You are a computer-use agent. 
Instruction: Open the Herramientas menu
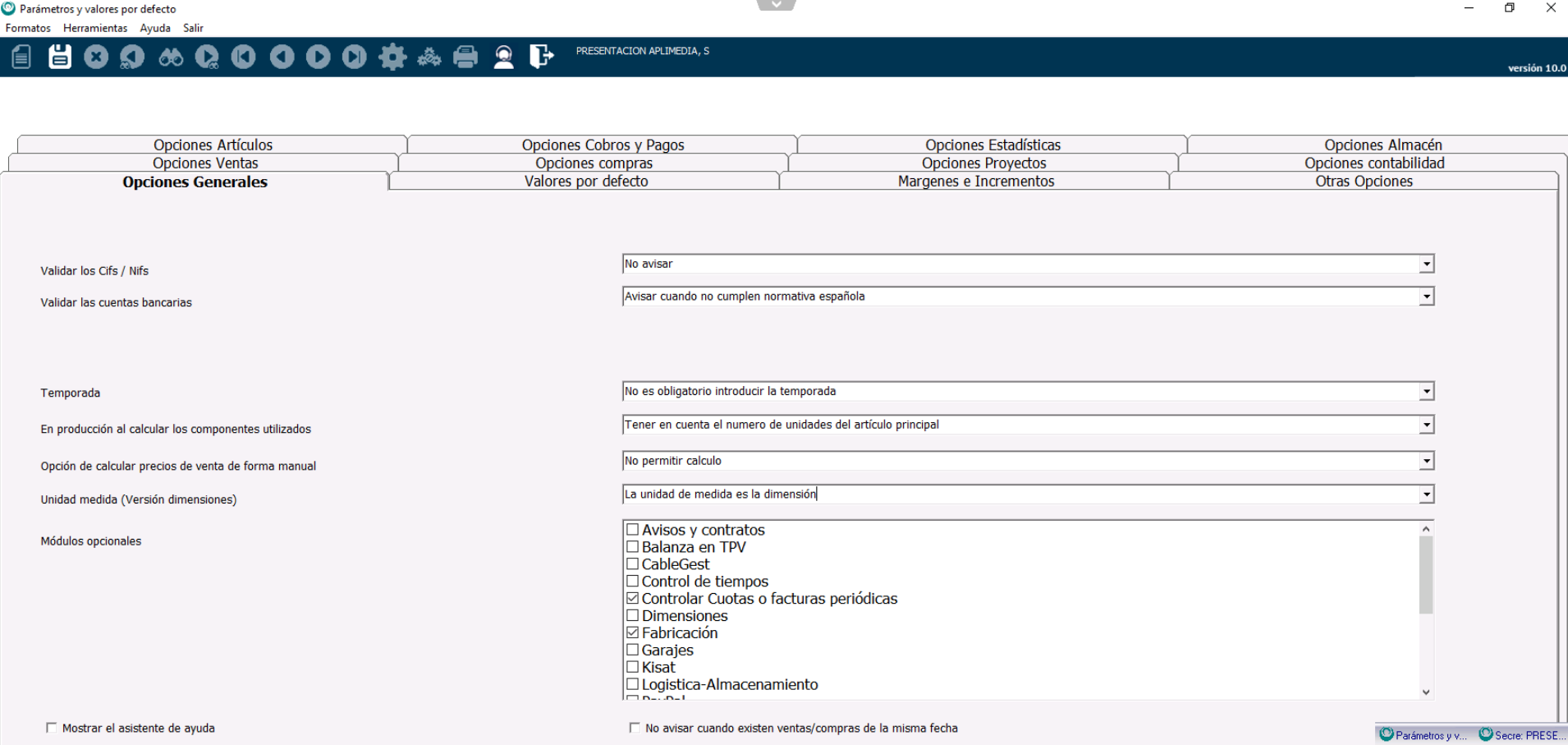coord(95,28)
